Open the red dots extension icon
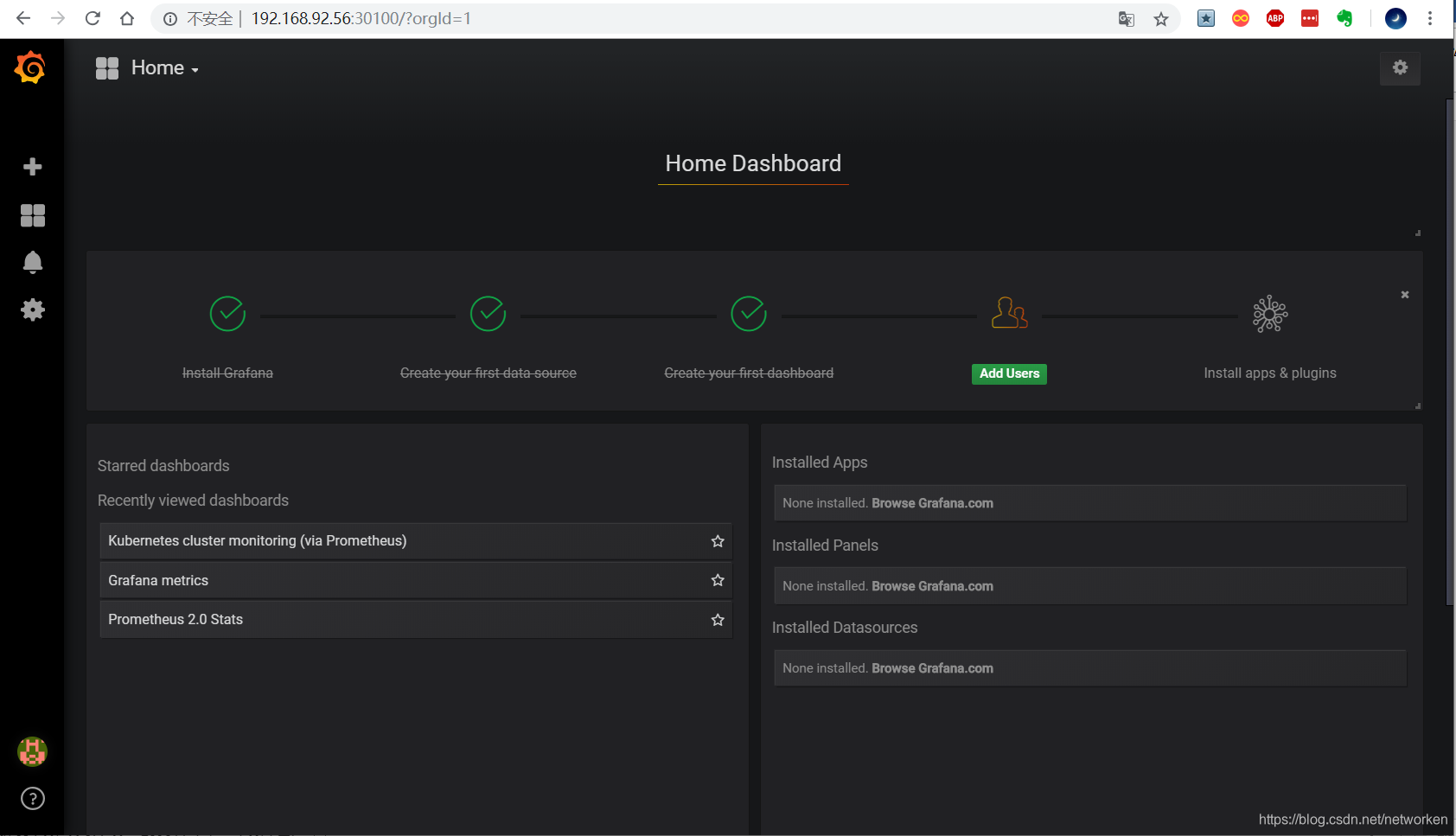This screenshot has height=836, width=1456. coord(1310,18)
